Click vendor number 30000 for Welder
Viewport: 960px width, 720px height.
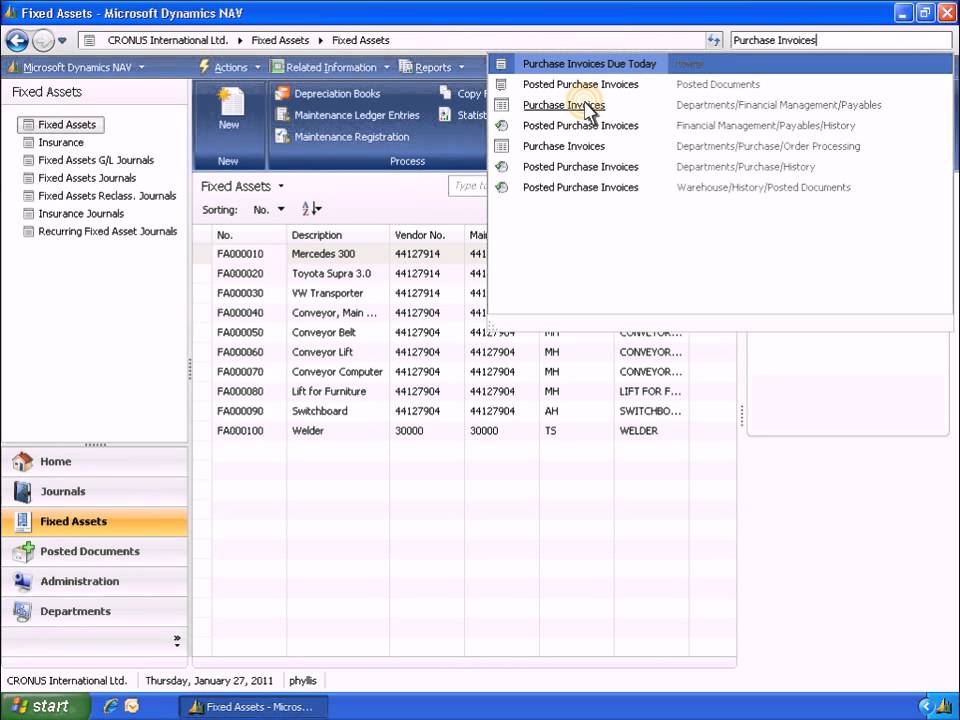(409, 431)
